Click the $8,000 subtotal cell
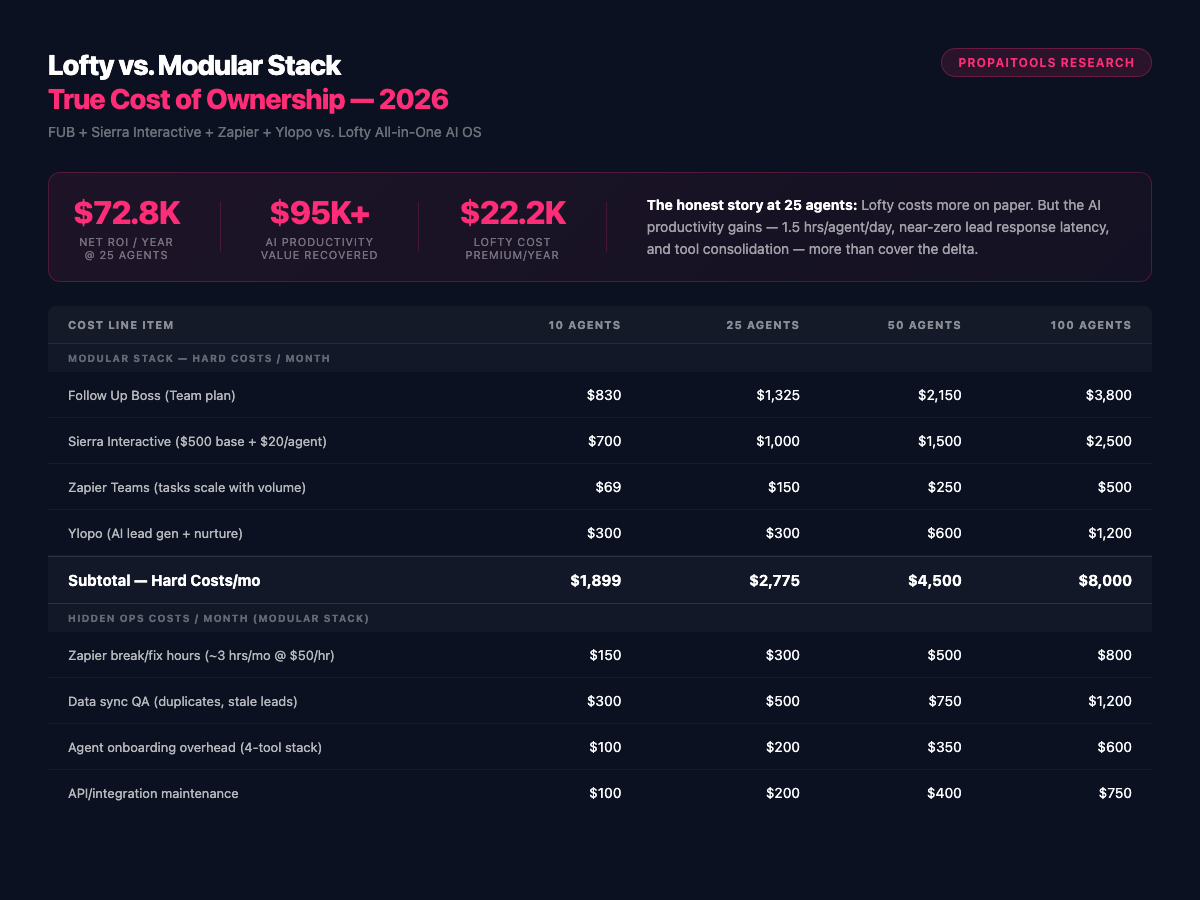Image resolution: width=1200 pixels, height=900 pixels. 1106,580
